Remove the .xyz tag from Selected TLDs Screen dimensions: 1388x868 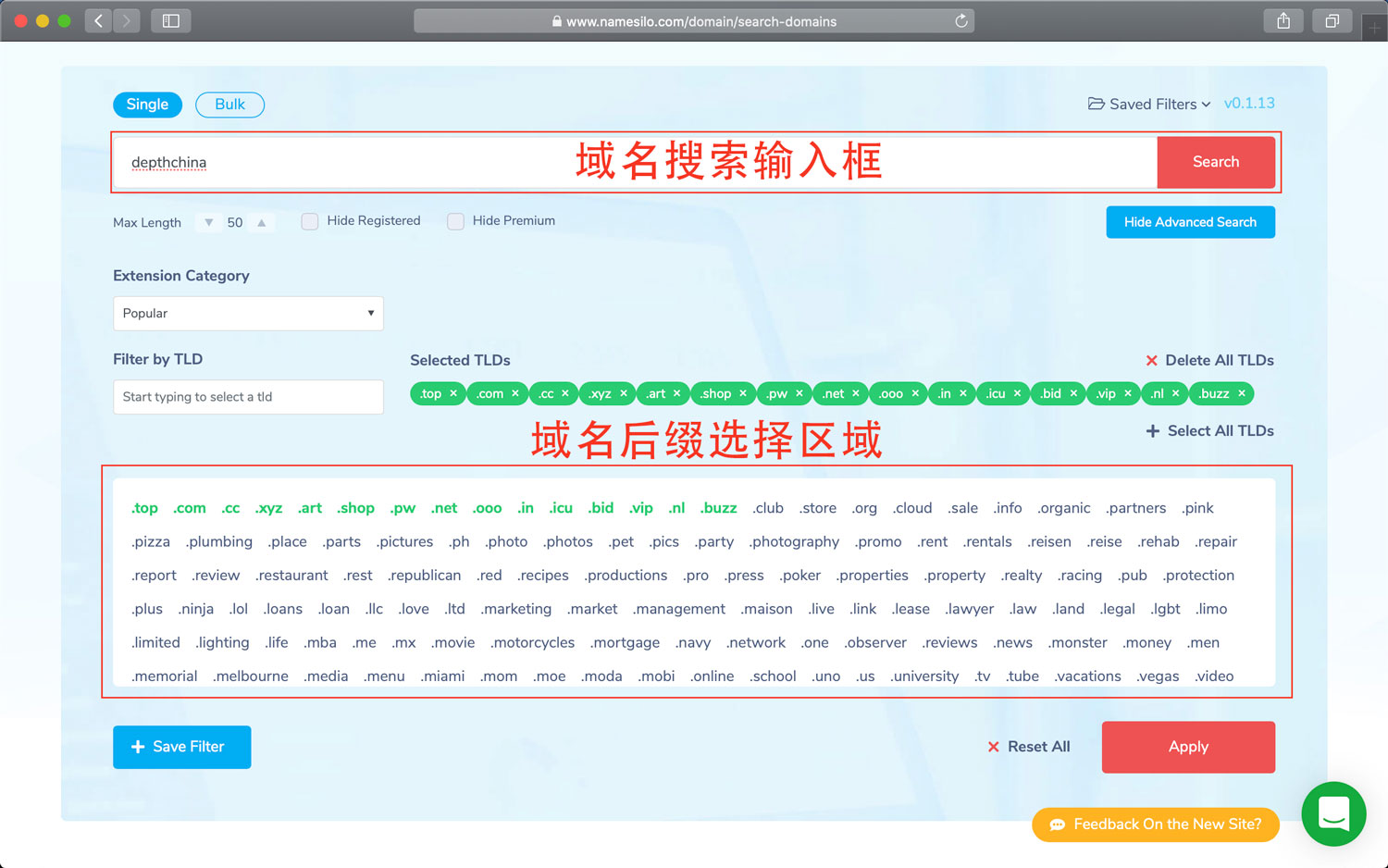pos(624,393)
